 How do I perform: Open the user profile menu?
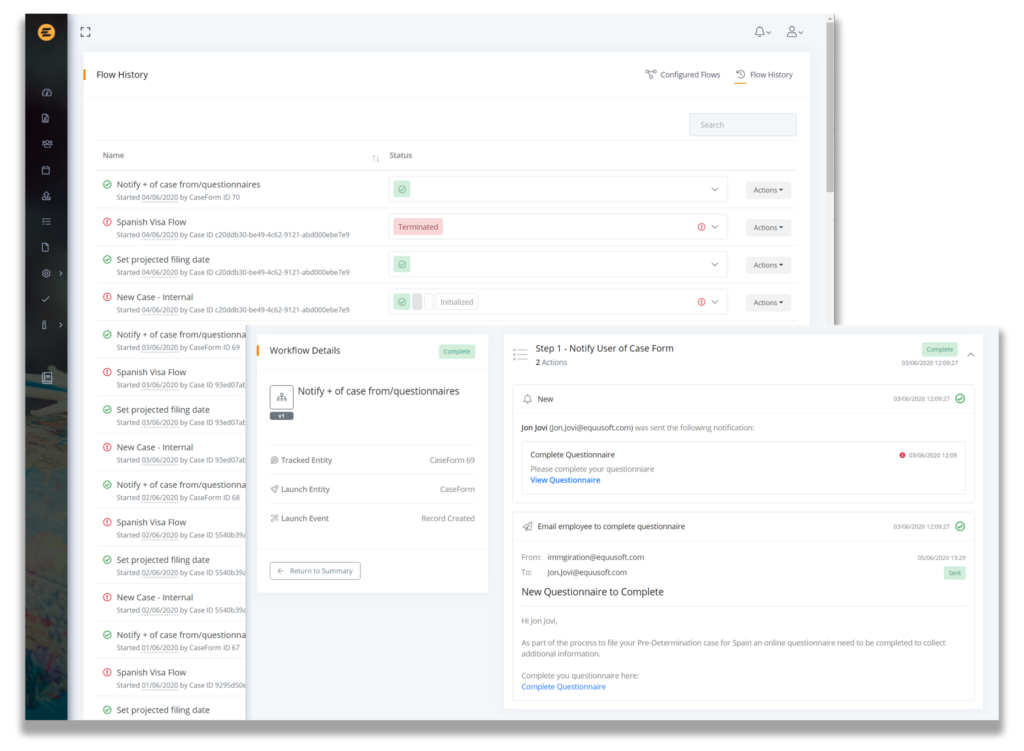pyautogui.click(x=794, y=32)
